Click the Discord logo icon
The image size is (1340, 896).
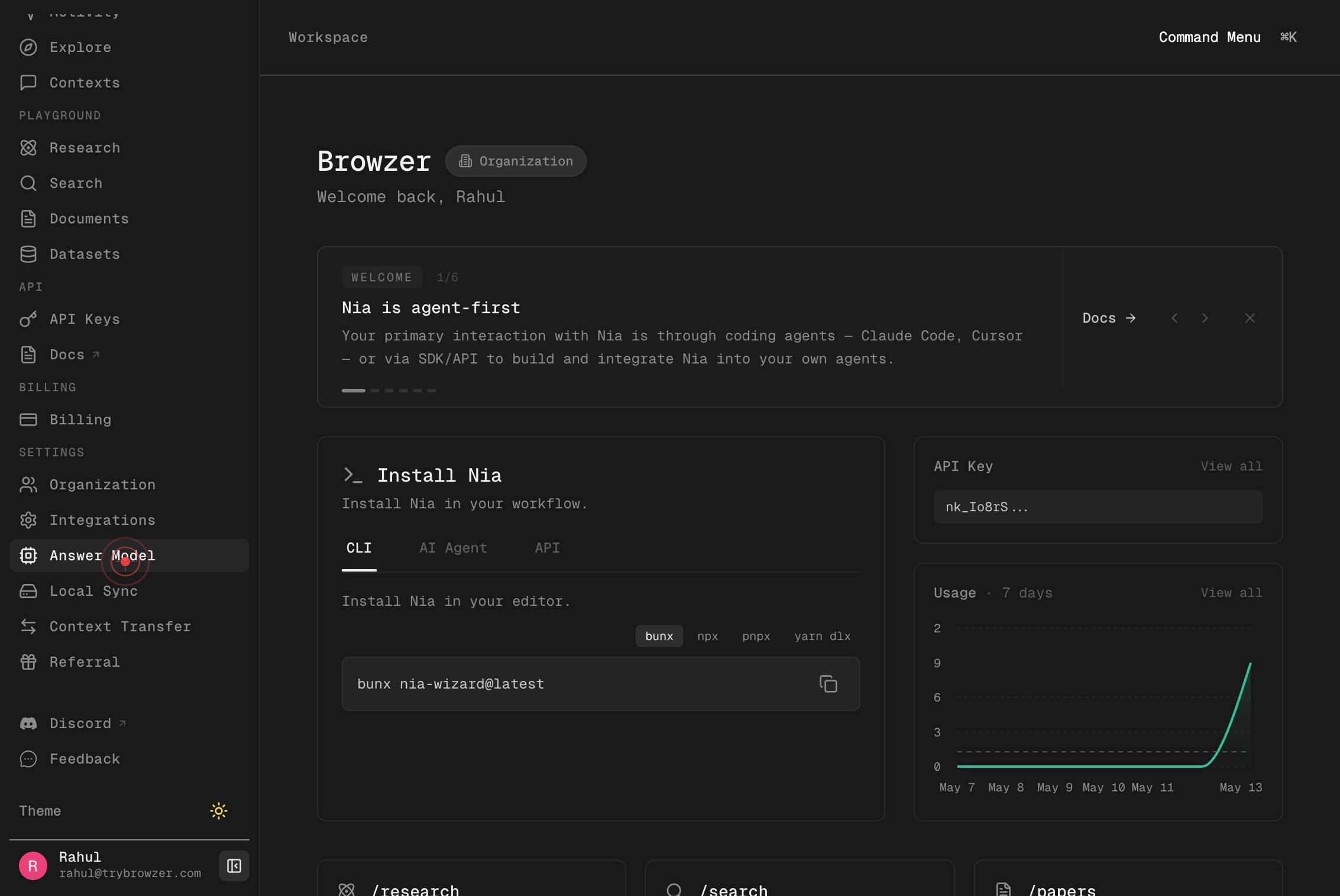pyautogui.click(x=28, y=723)
